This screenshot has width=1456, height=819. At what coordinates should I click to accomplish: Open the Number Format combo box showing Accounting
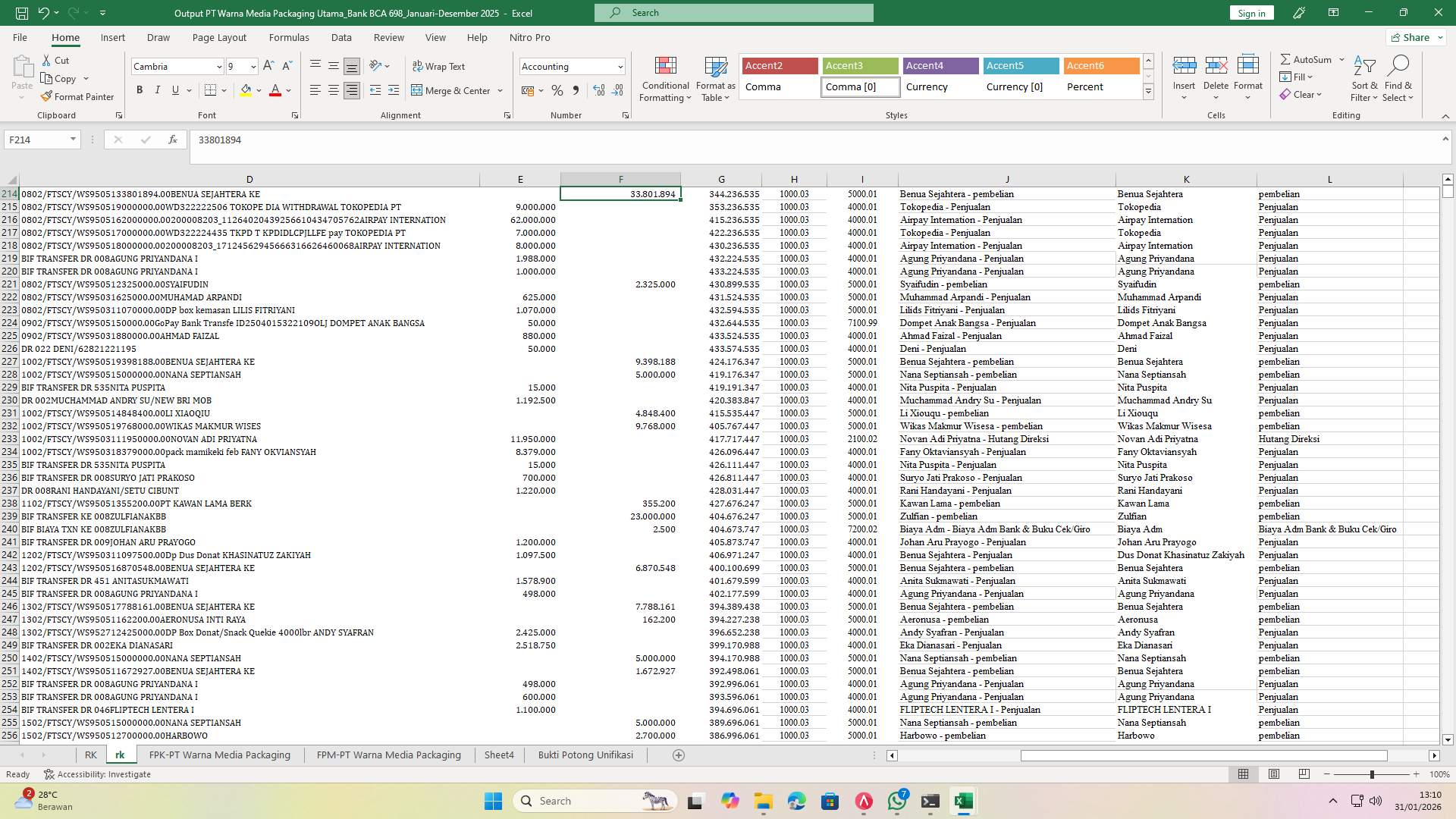572,67
